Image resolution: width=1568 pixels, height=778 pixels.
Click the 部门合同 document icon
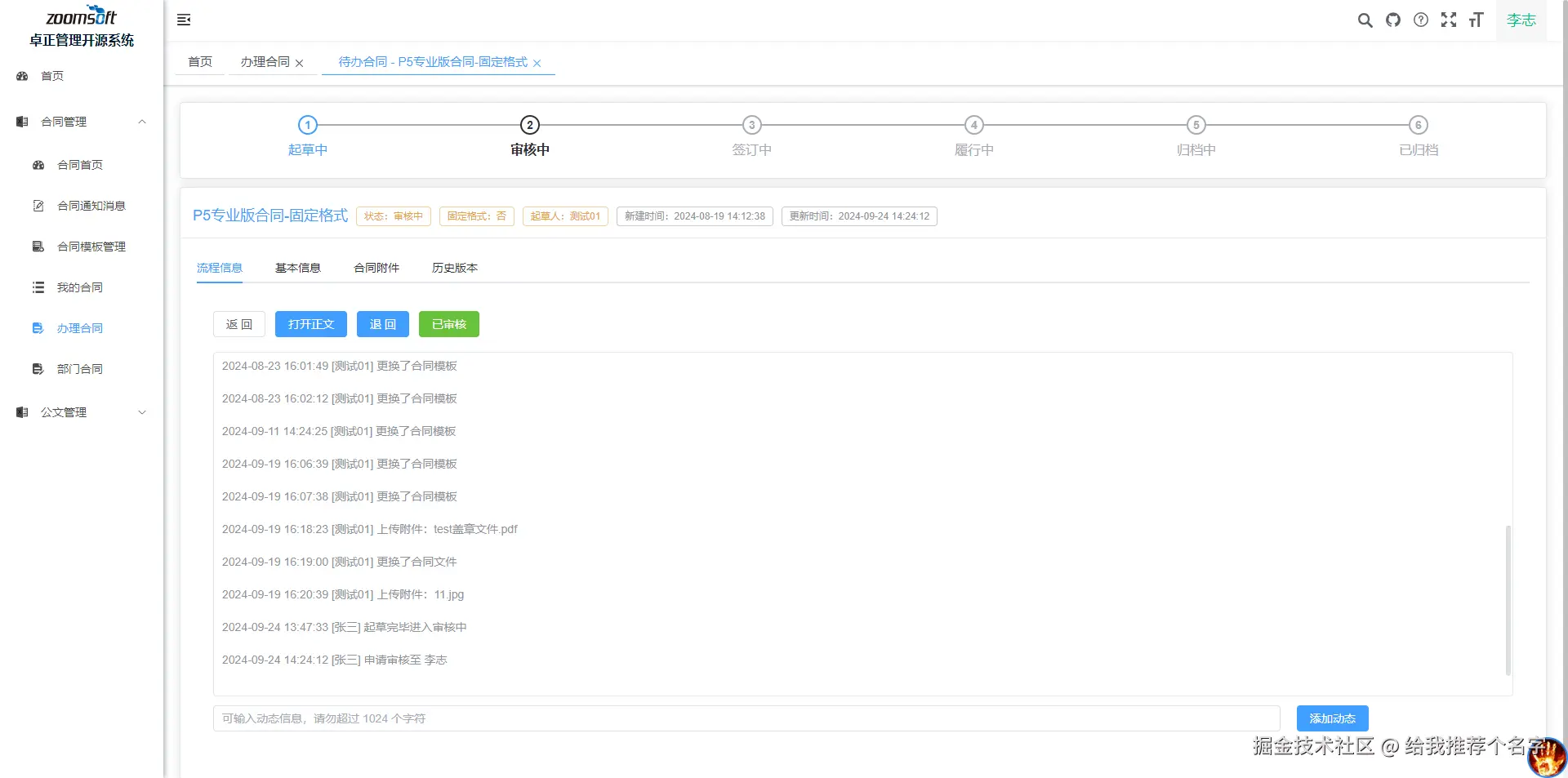coord(38,369)
